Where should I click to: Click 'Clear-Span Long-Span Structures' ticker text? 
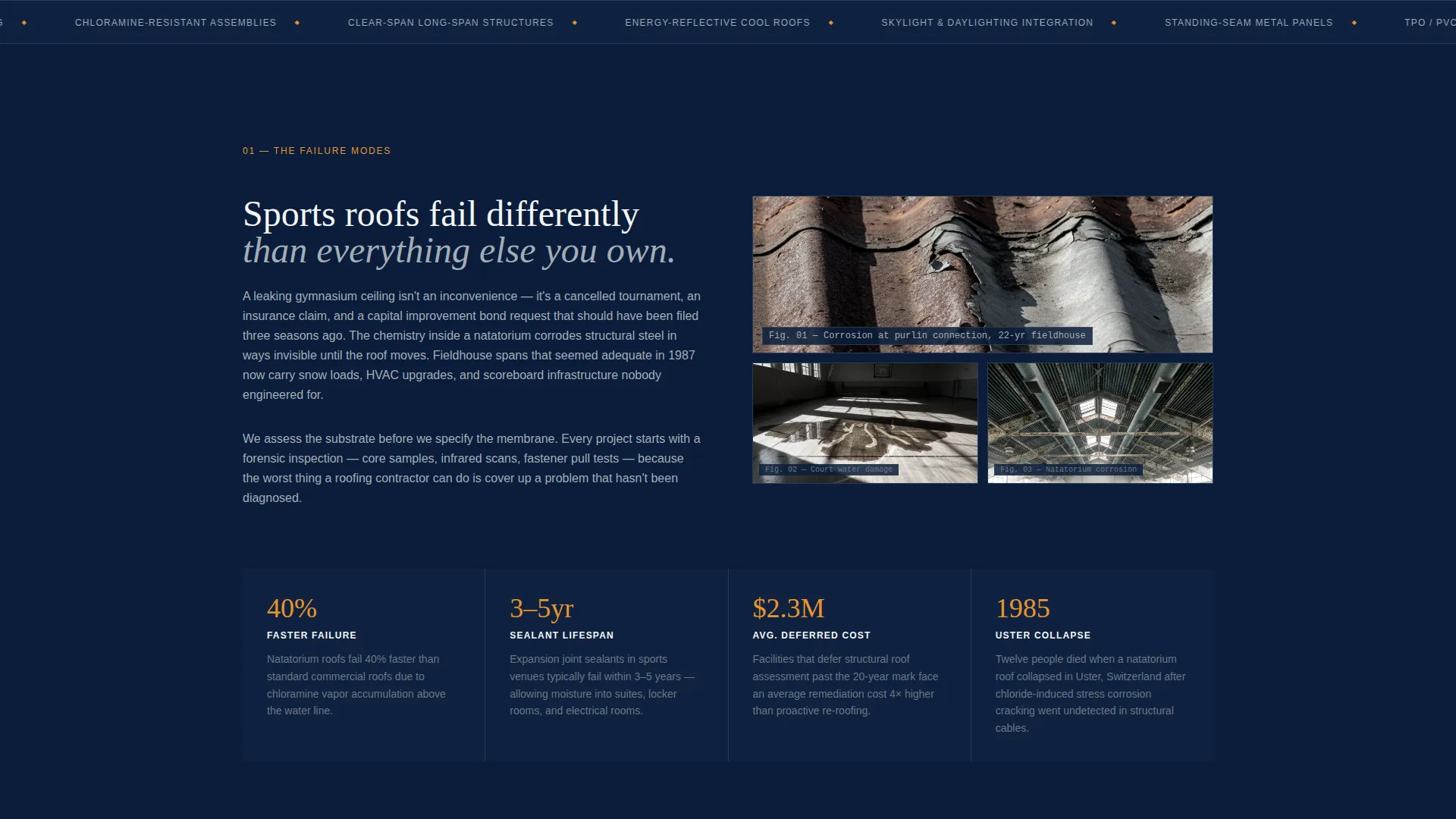(x=450, y=23)
